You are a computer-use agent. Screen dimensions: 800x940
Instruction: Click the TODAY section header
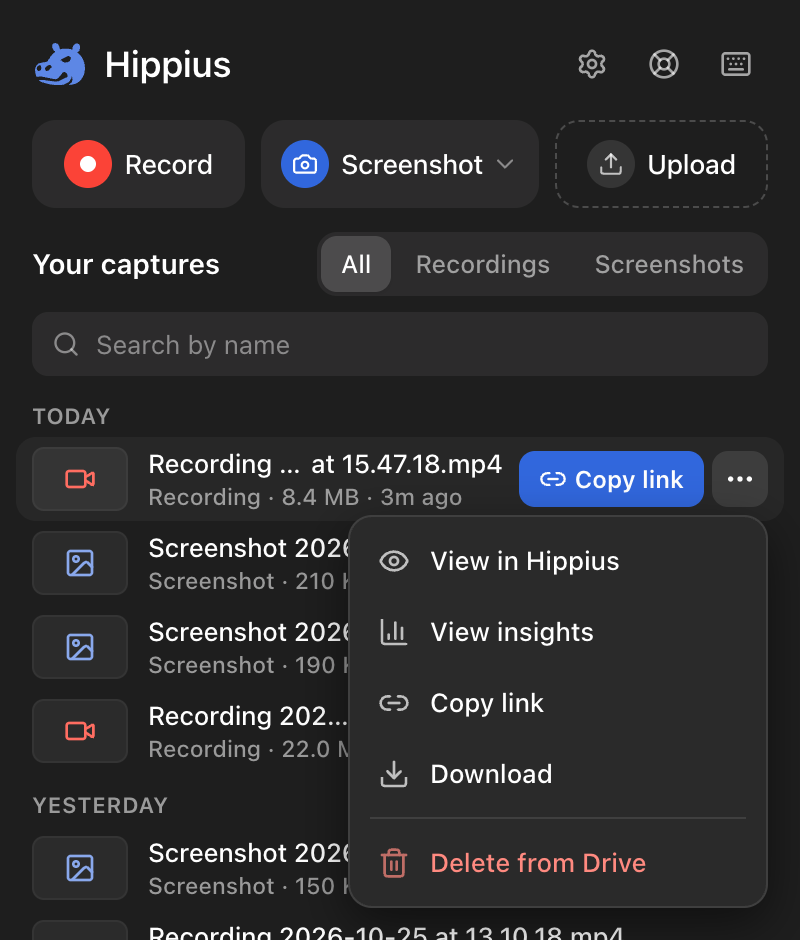point(71,416)
